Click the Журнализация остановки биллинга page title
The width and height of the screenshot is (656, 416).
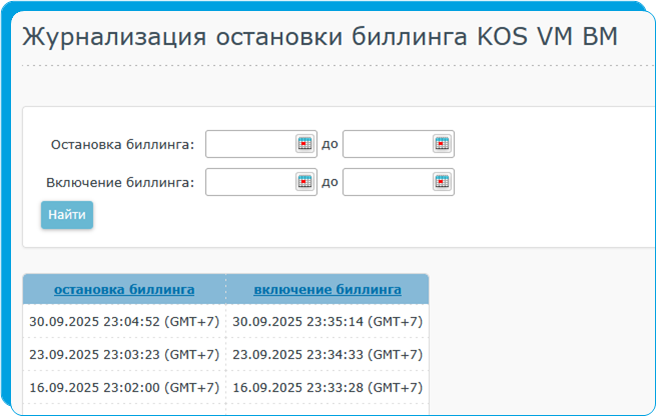(320, 37)
